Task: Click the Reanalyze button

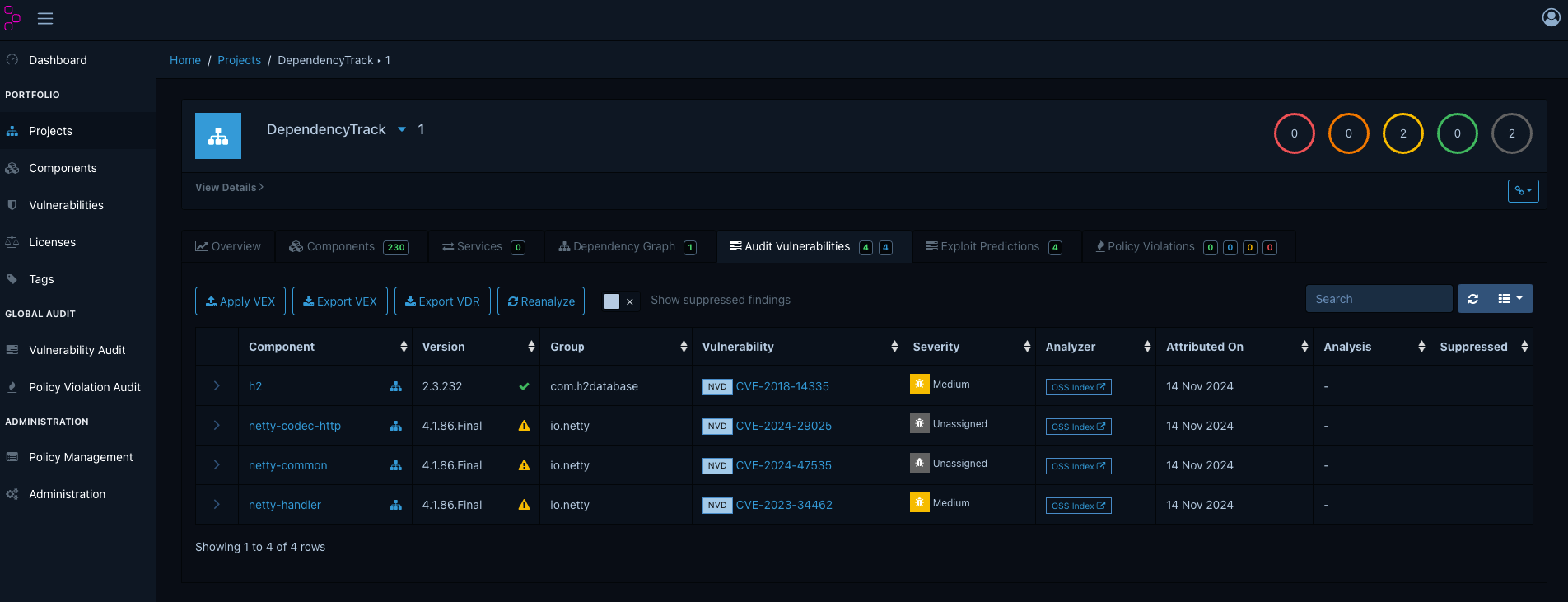Action: point(541,301)
